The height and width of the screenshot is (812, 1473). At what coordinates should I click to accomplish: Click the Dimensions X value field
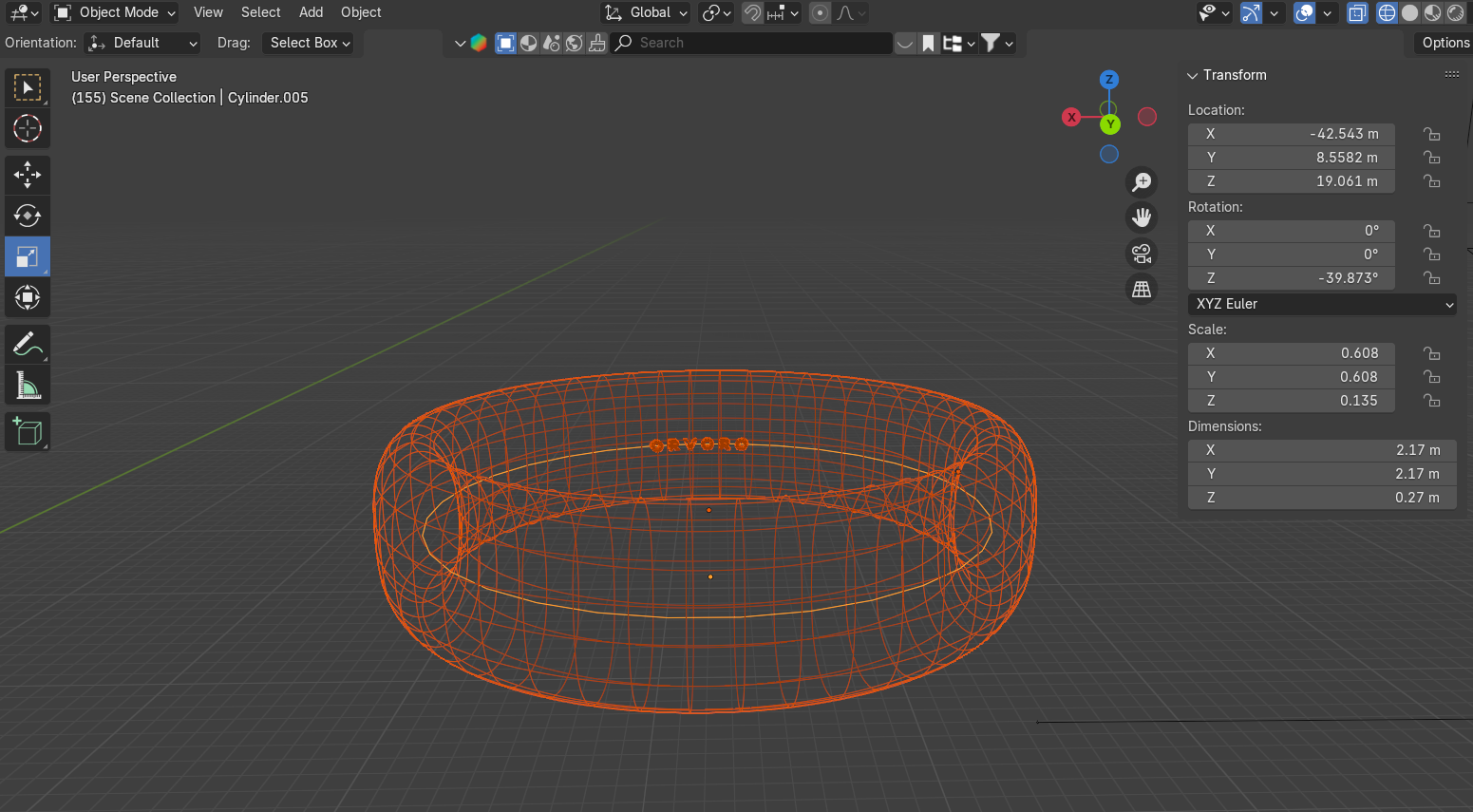click(1322, 450)
